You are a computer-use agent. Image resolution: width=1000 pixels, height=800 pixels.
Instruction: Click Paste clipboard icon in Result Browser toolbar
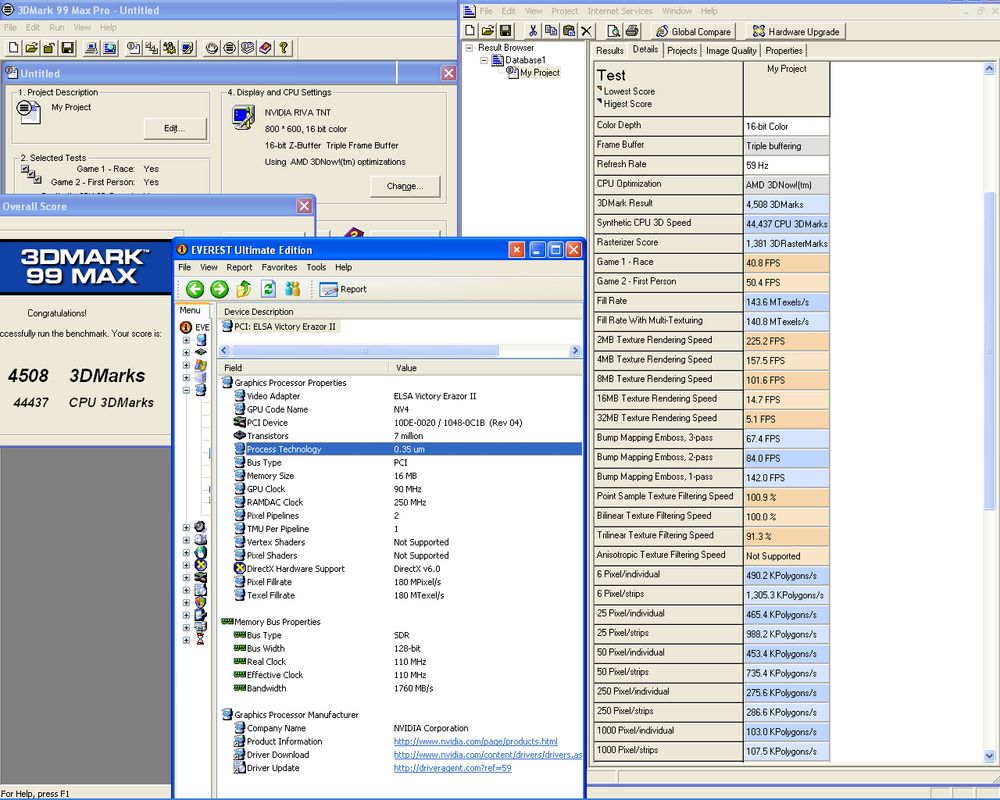click(569, 31)
